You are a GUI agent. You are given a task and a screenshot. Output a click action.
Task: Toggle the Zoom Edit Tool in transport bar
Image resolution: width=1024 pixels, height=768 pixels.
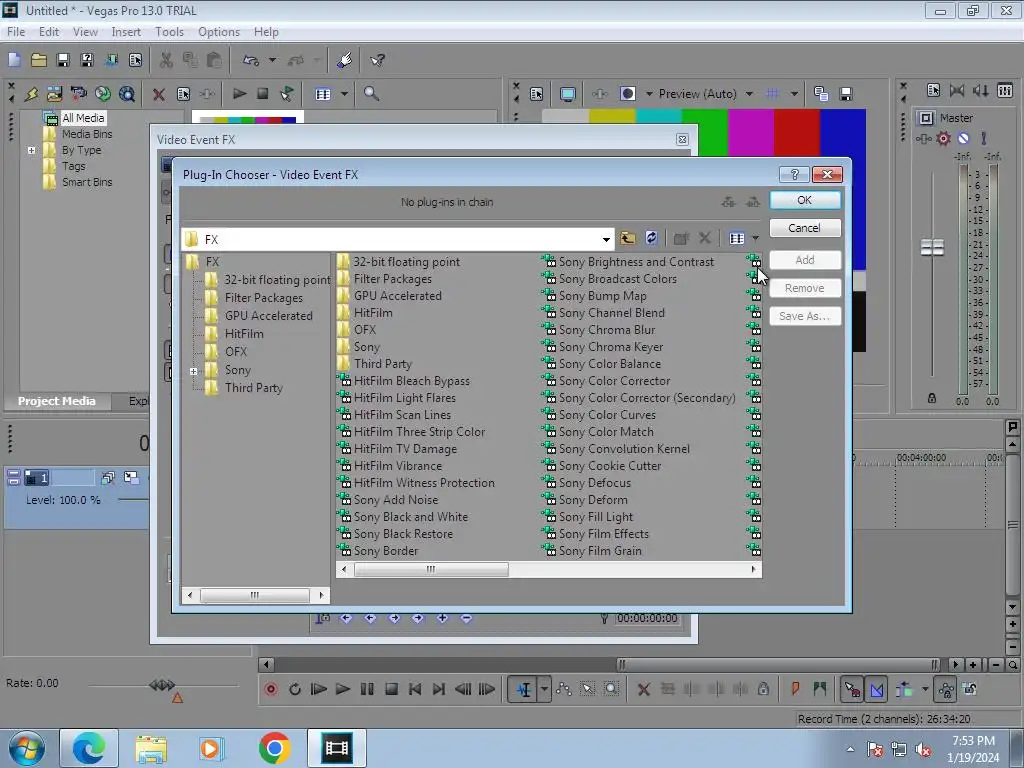(611, 689)
